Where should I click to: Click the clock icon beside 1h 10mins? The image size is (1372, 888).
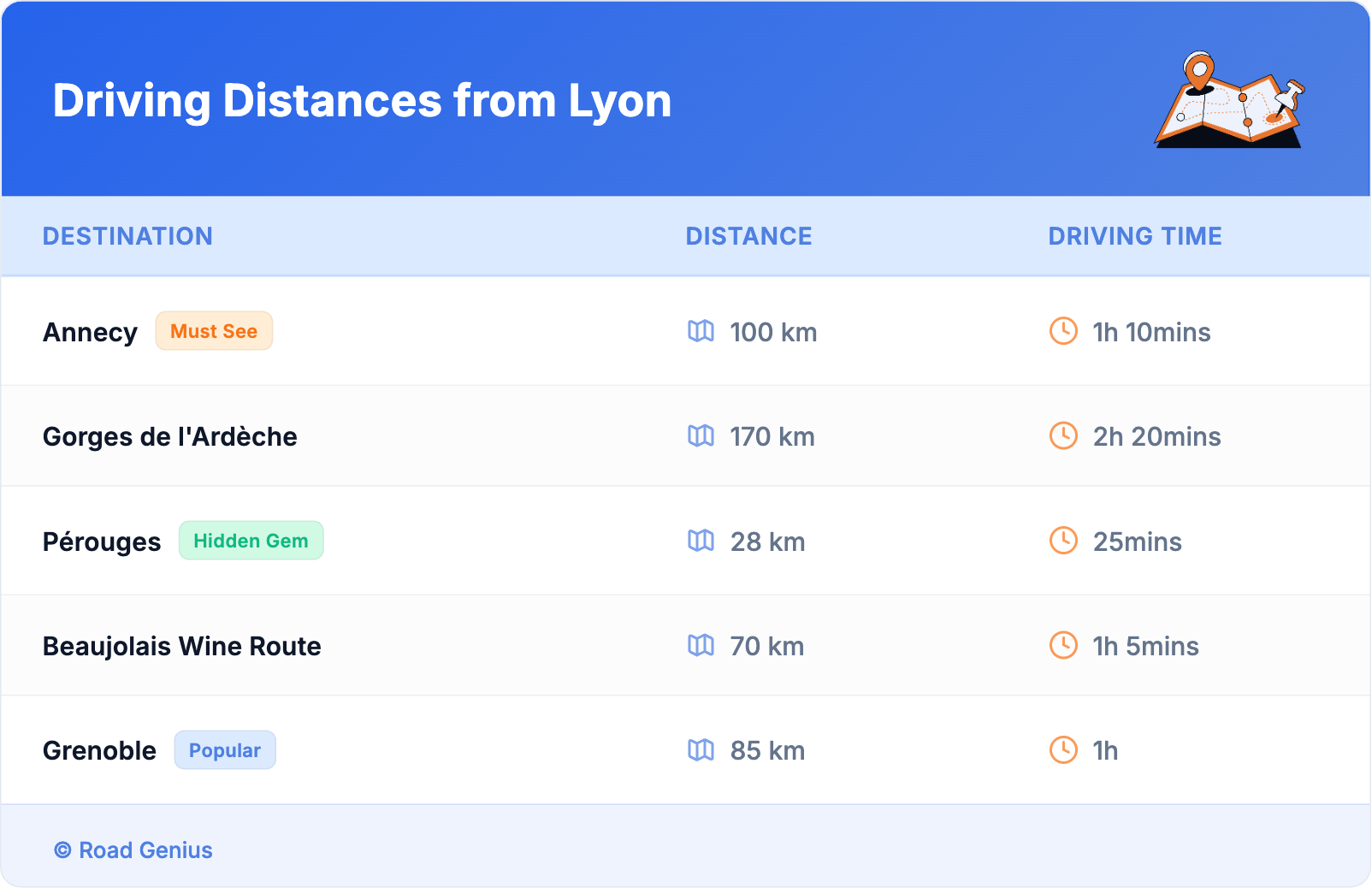point(1063,331)
